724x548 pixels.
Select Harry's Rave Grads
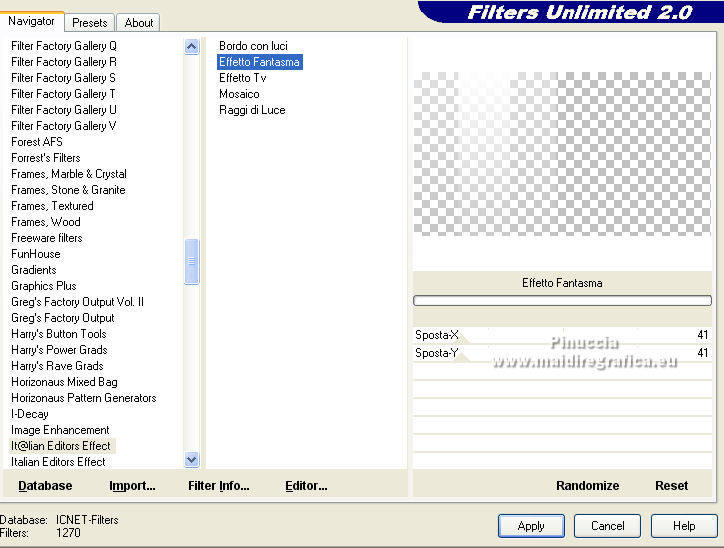tap(57, 366)
